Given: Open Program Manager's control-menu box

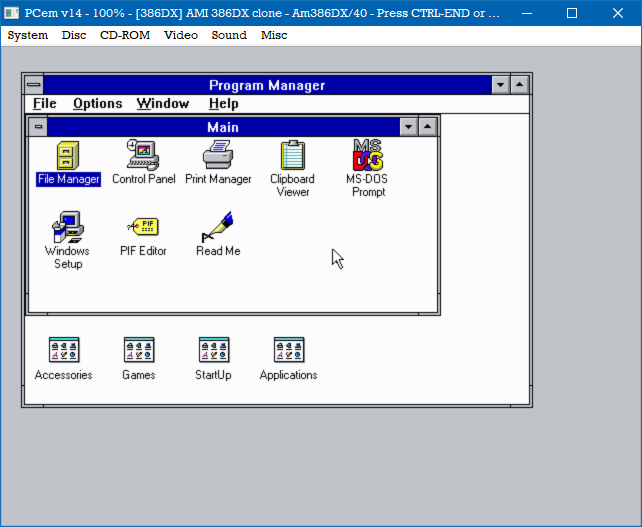Looking at the screenshot, I should pyautogui.click(x=33, y=85).
